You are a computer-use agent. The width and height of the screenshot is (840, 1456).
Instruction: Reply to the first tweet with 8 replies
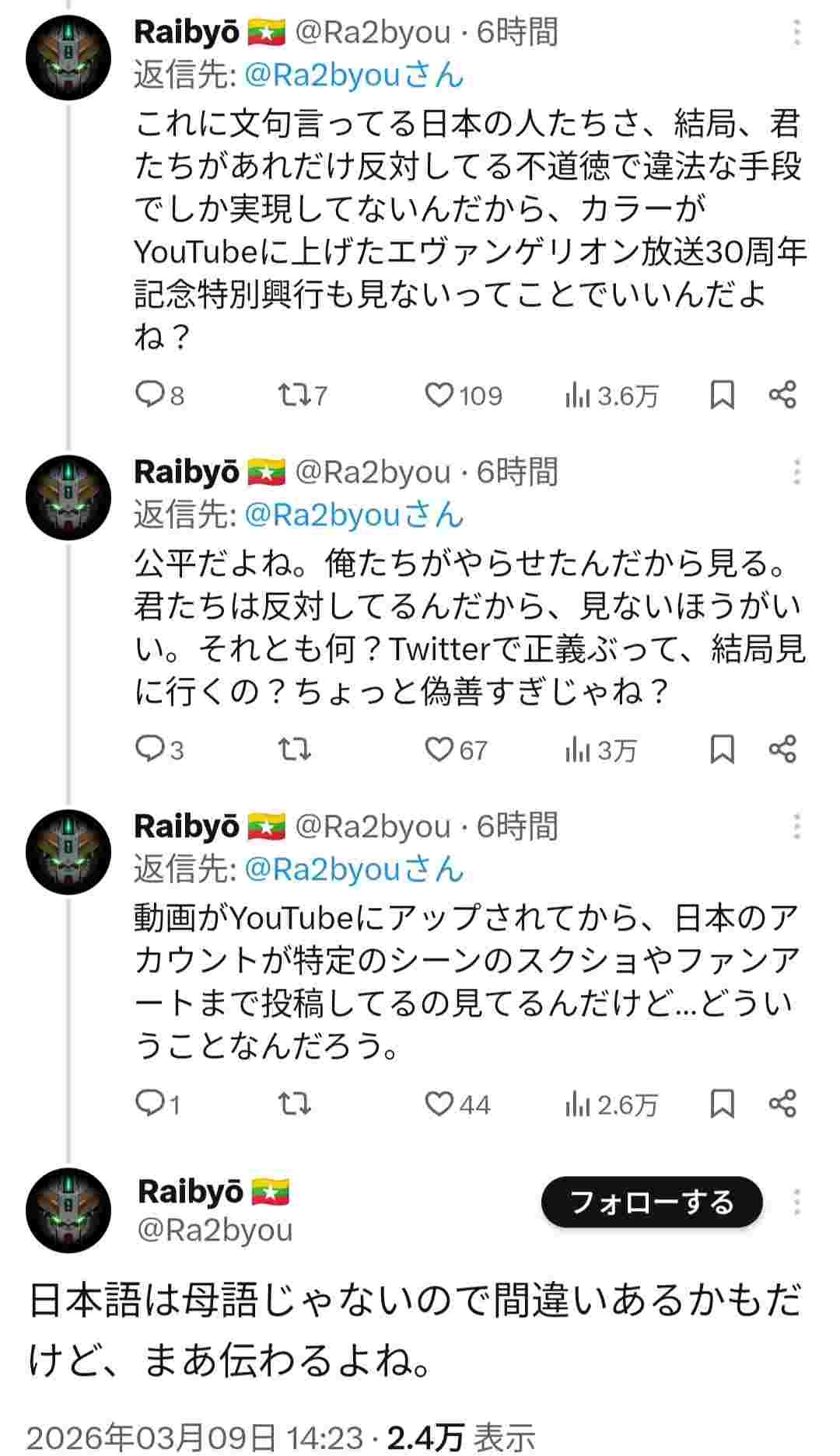click(x=148, y=395)
